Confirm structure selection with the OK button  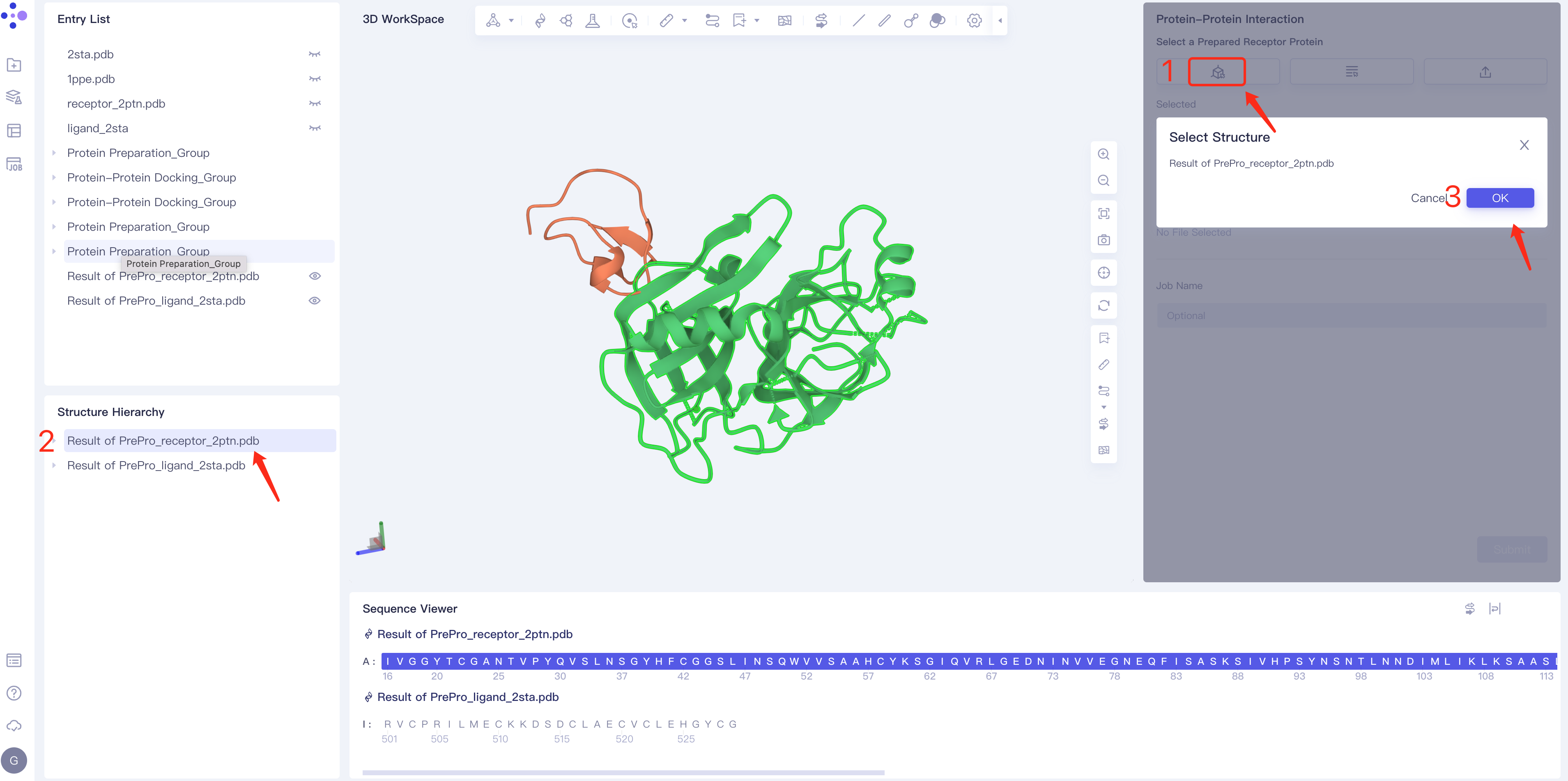click(1500, 197)
